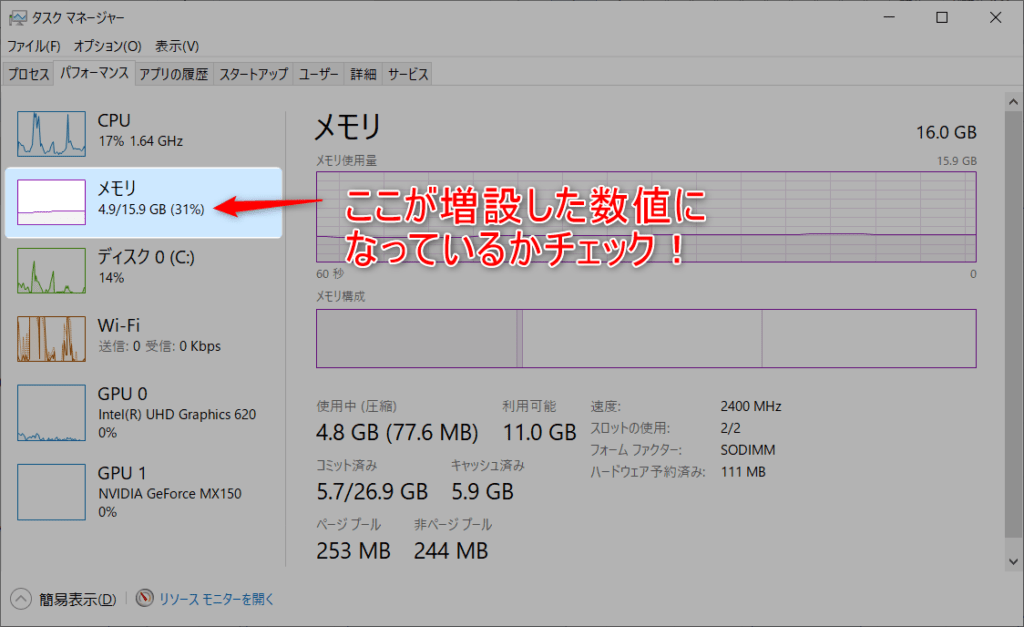Click the scrollbar down arrow
Screen dimensions: 1024x627
tap(1013, 562)
